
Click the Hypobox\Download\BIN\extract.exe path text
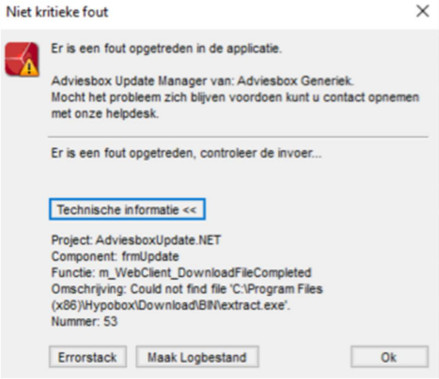click(x=171, y=305)
